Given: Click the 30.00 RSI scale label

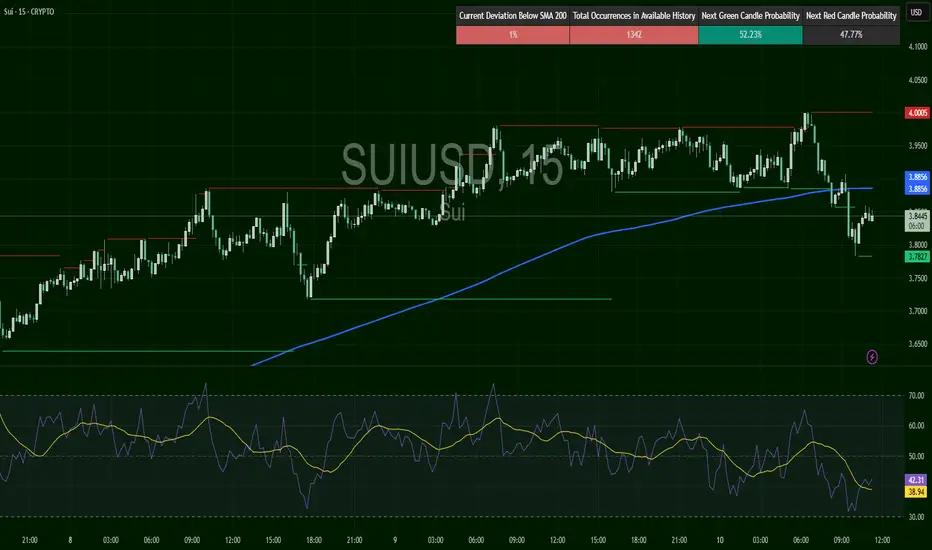Looking at the screenshot, I should [916, 517].
